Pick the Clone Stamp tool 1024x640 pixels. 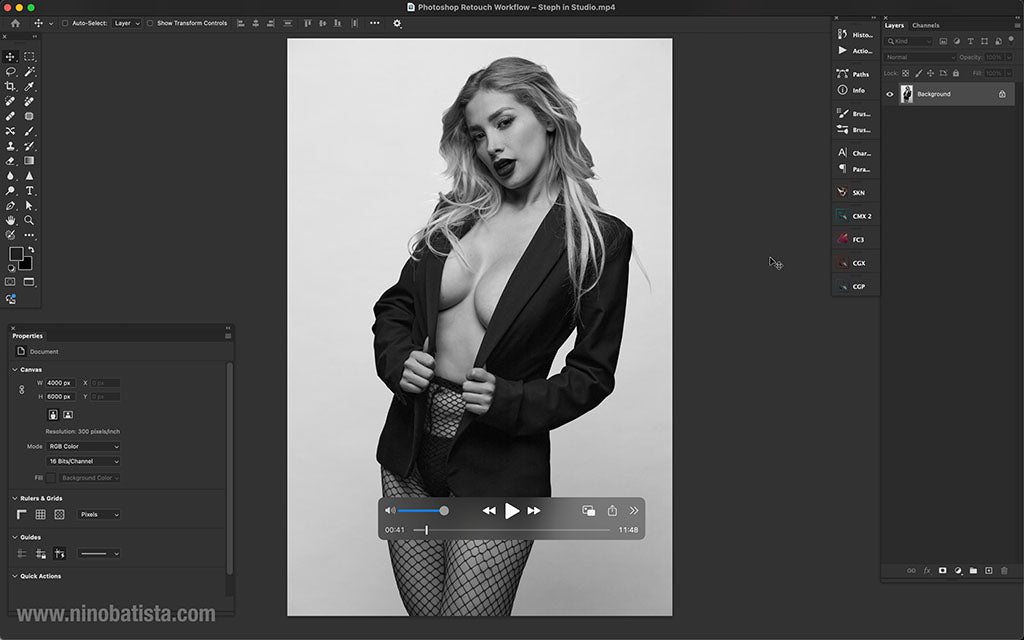[x=11, y=146]
